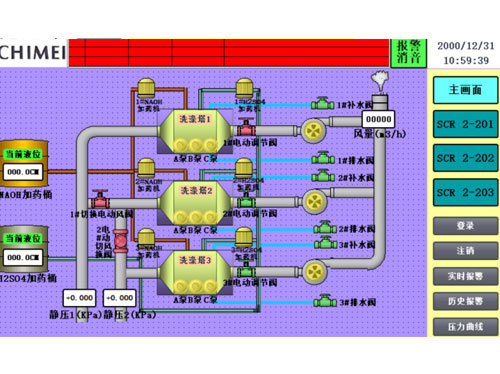The width and height of the screenshot is (500, 374).
Task: Click the NAOH加药桶 liquid level field
Action: 23,172
